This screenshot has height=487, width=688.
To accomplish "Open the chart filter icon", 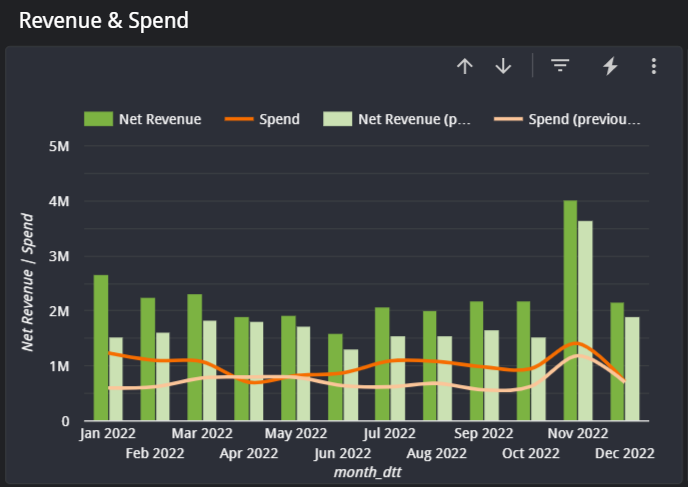I will click(x=560, y=66).
